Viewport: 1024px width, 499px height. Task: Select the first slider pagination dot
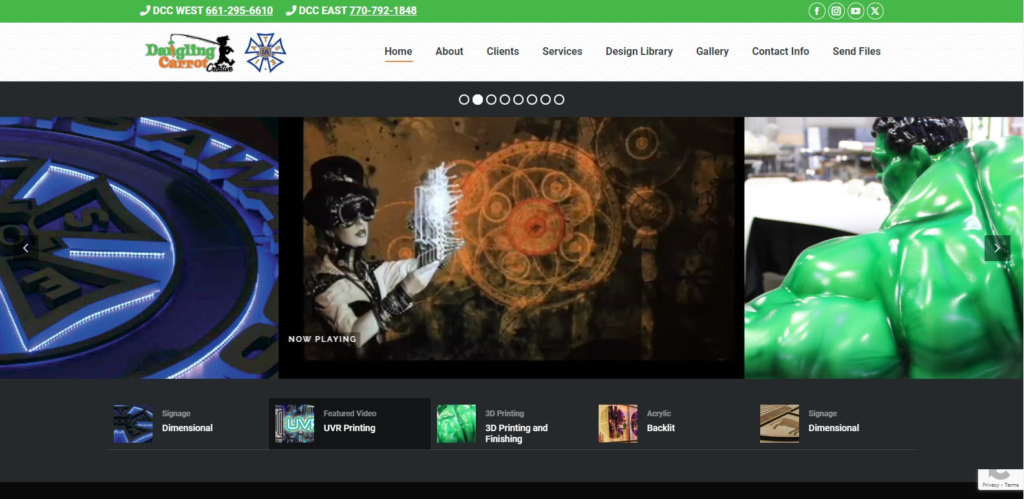click(464, 99)
